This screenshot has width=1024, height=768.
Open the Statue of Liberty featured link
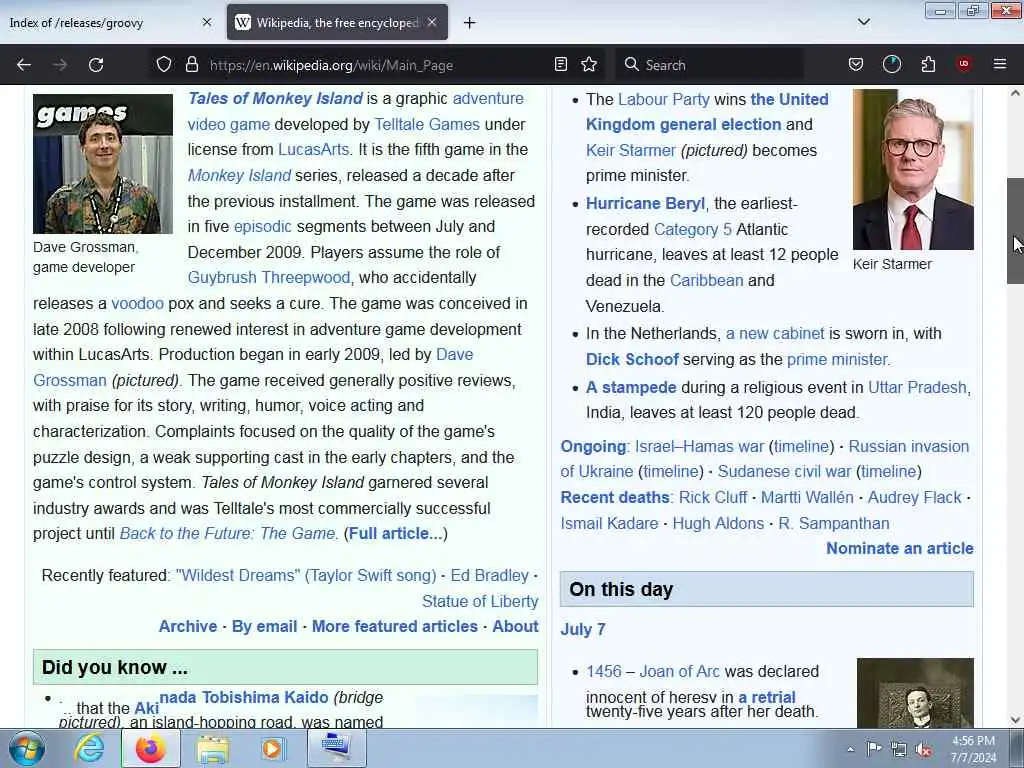pyautogui.click(x=480, y=601)
